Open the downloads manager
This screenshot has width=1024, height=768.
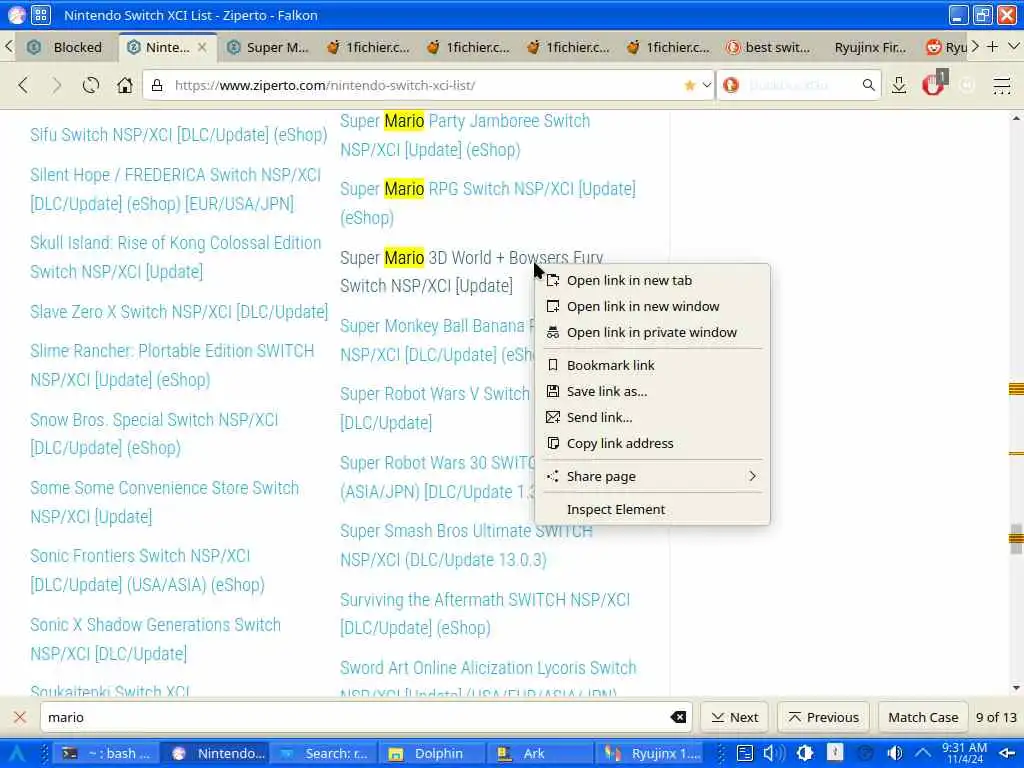coord(899,85)
